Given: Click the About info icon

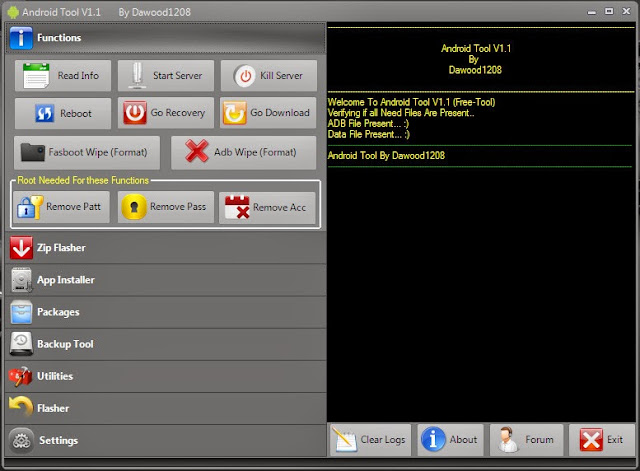Looking at the screenshot, I should [x=433, y=439].
